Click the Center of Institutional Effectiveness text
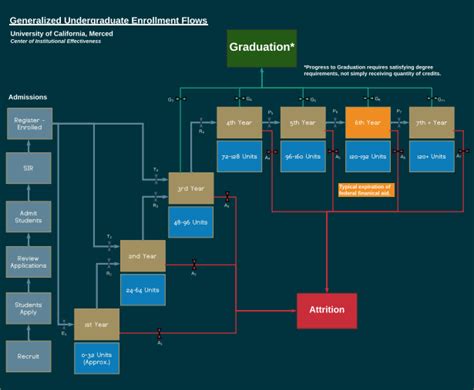Image resolution: width=474 pixels, height=390 pixels. tap(56, 41)
